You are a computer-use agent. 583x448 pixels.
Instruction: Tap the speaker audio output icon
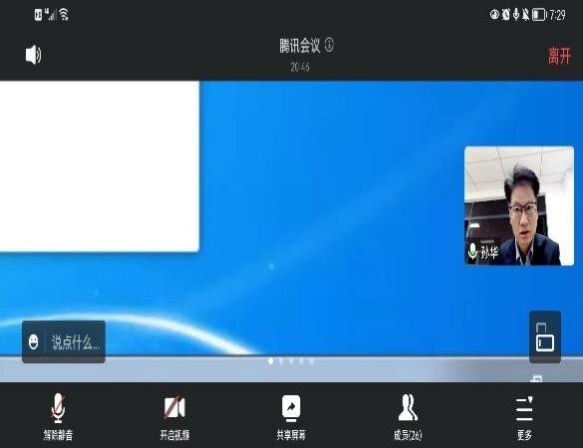[x=33, y=55]
